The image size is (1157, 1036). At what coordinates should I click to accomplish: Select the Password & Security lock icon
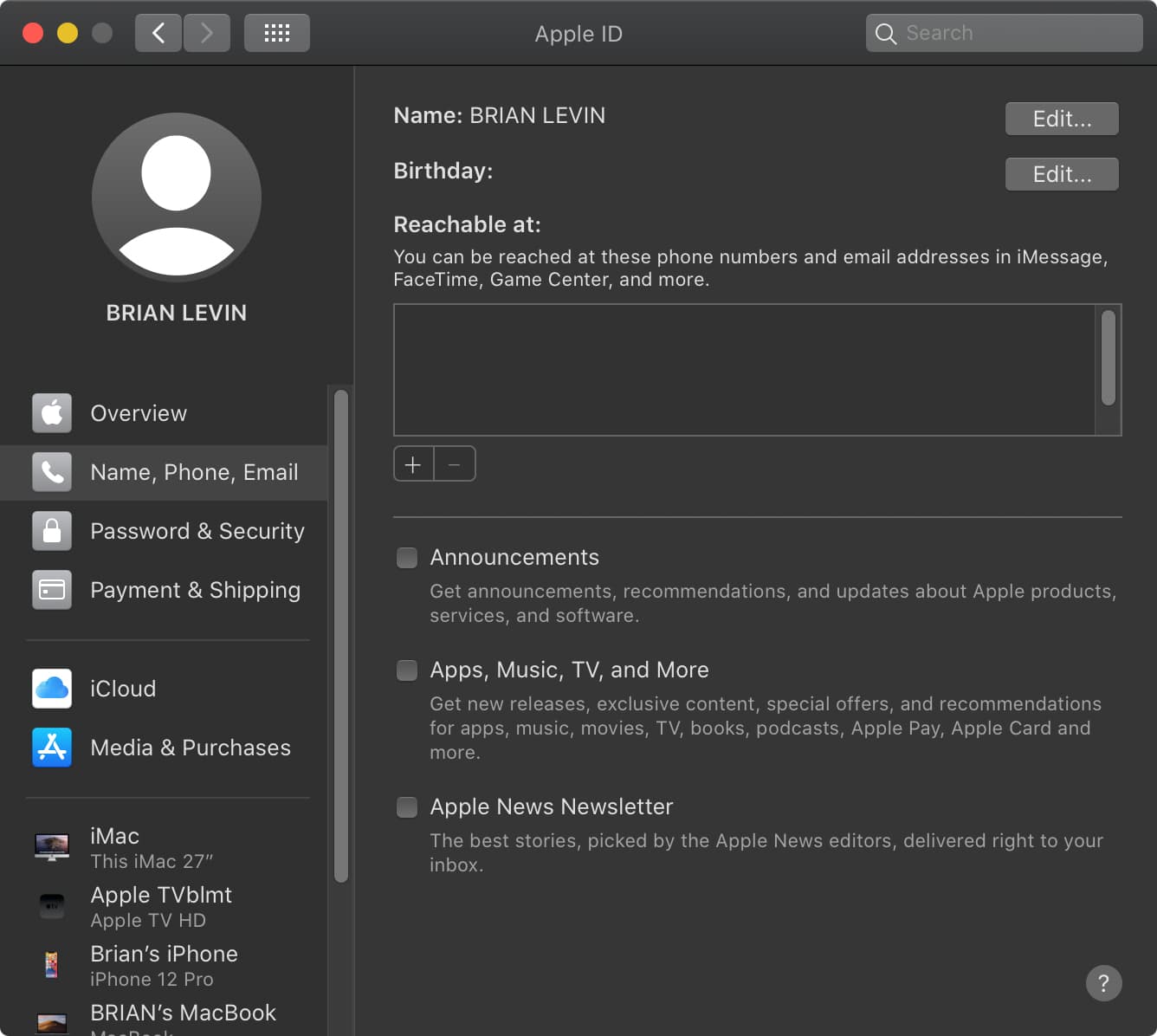coord(52,531)
